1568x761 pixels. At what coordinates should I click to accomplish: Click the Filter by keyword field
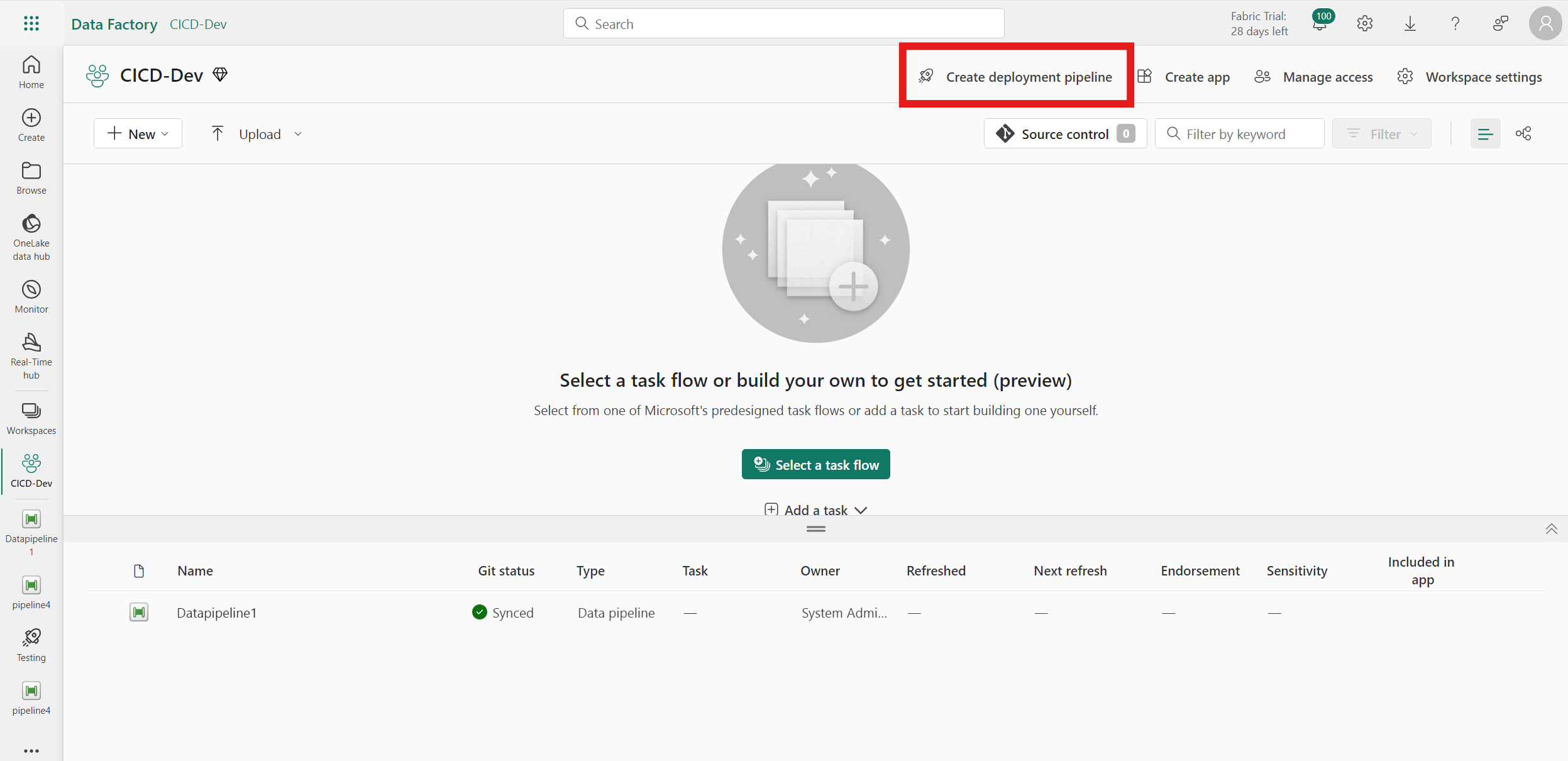pyautogui.click(x=1239, y=133)
